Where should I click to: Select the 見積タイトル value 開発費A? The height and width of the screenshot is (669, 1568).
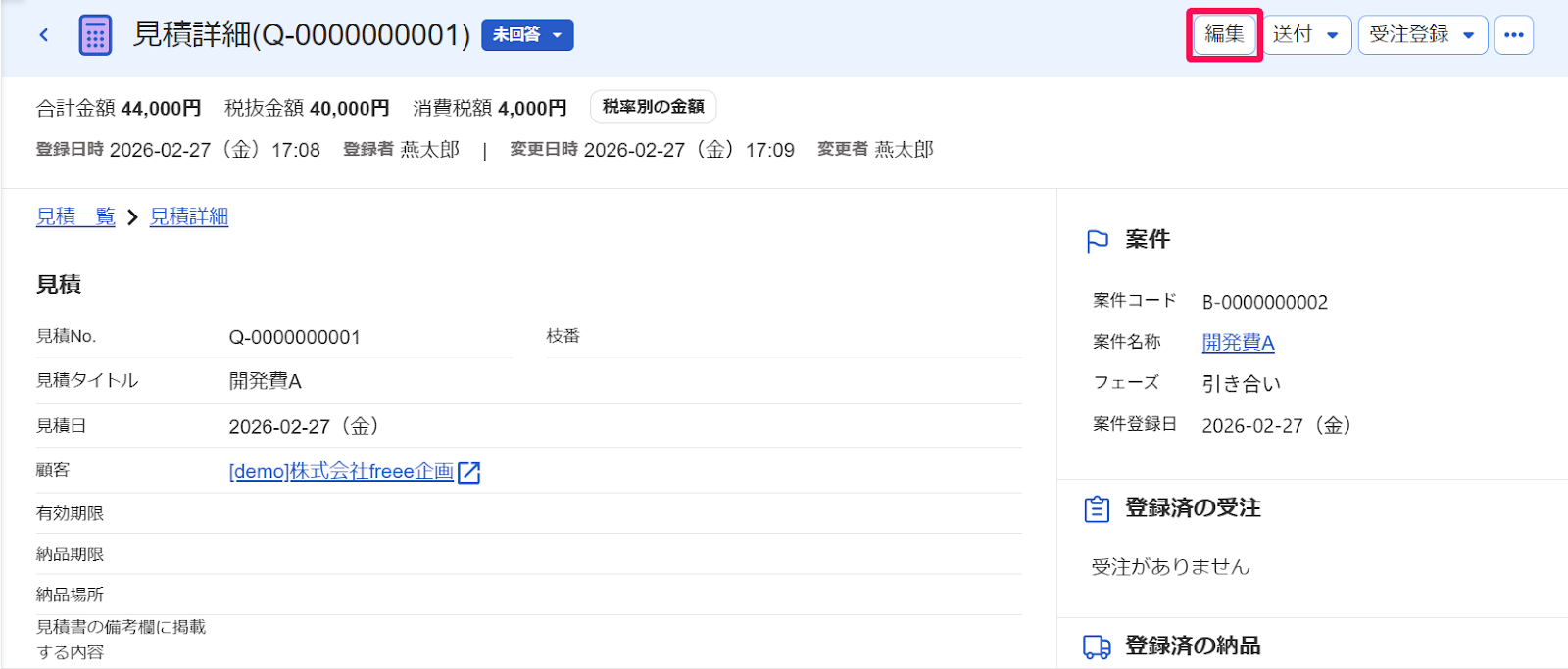(266, 381)
